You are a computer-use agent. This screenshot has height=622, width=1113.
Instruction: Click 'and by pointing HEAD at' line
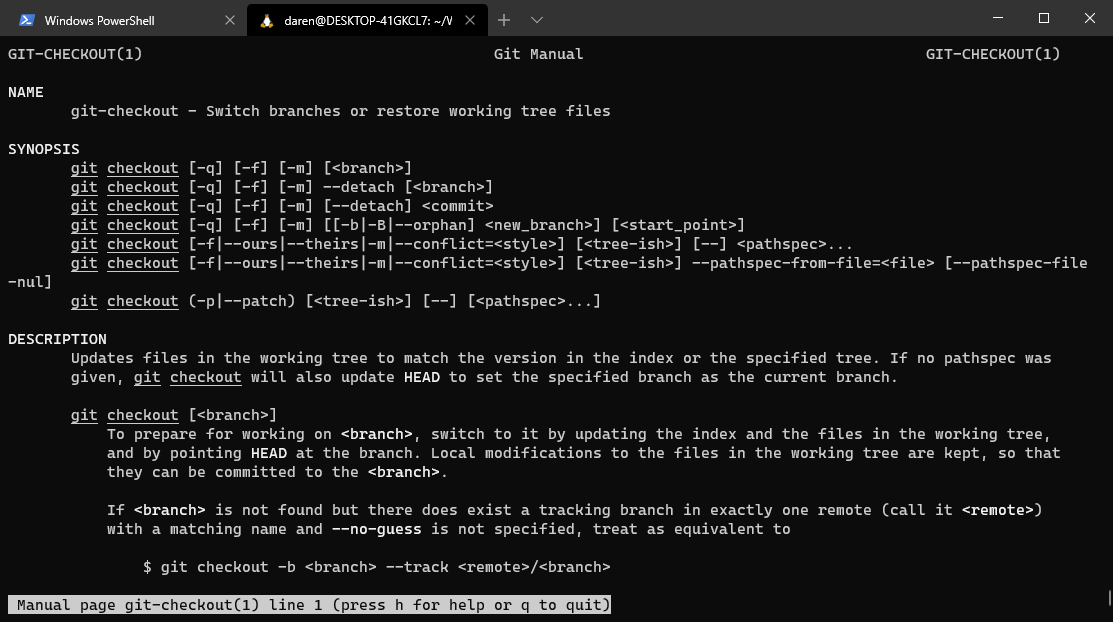pos(583,453)
